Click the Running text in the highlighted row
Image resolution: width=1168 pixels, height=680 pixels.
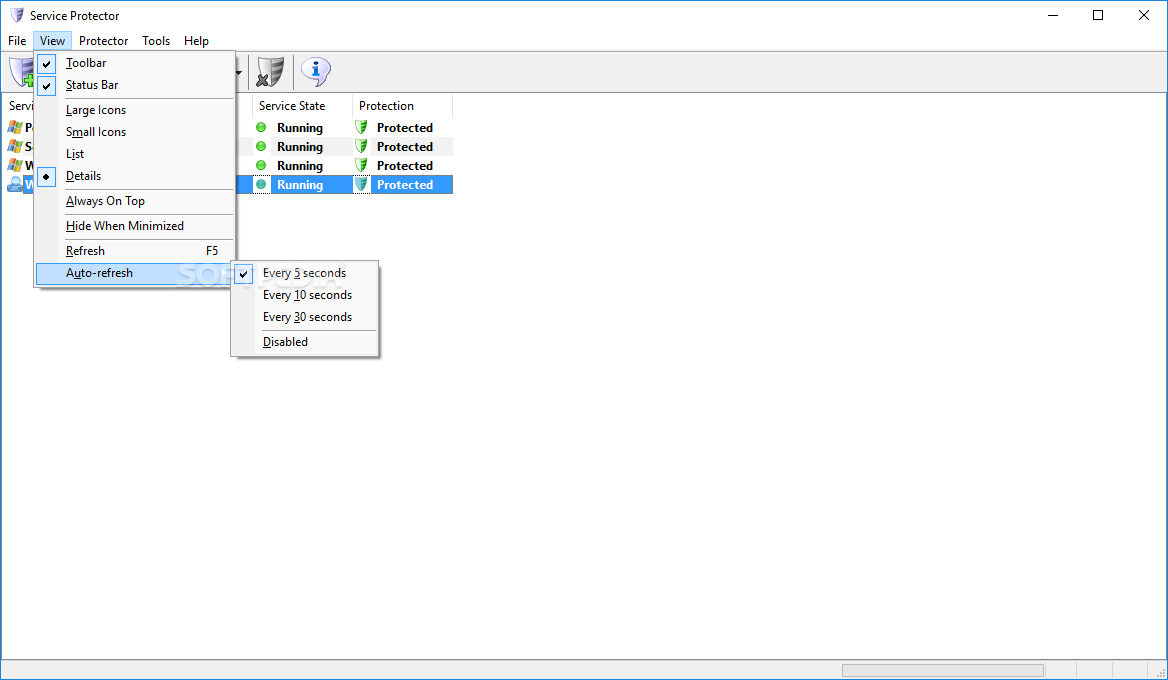[299, 185]
